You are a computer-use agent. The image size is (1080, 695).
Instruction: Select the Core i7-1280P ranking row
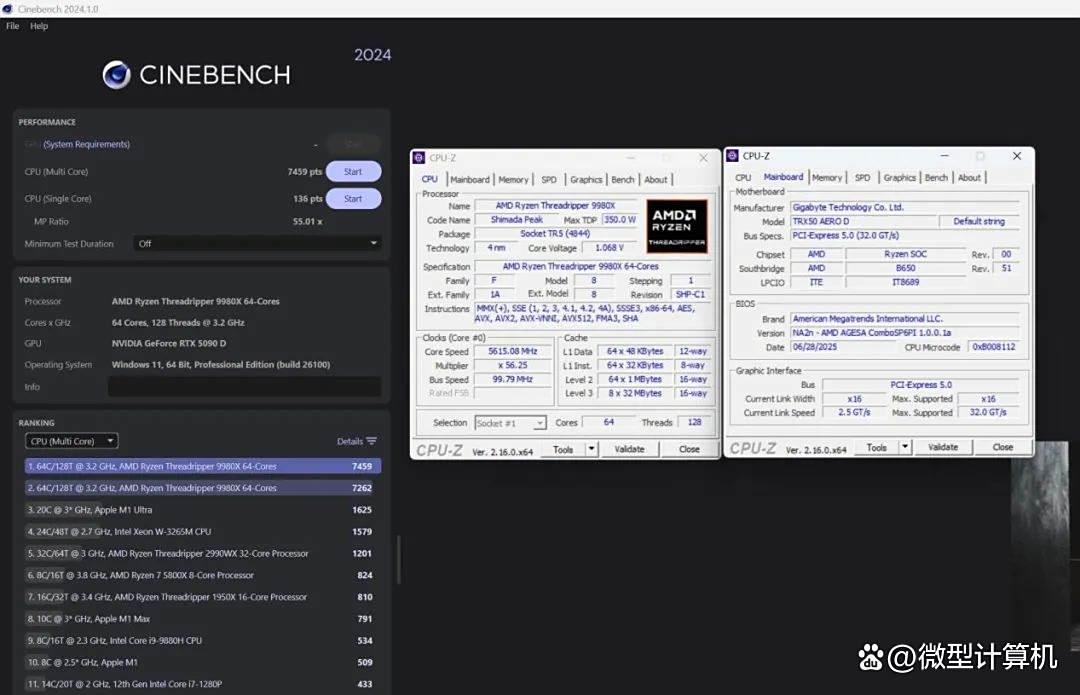tap(202, 684)
